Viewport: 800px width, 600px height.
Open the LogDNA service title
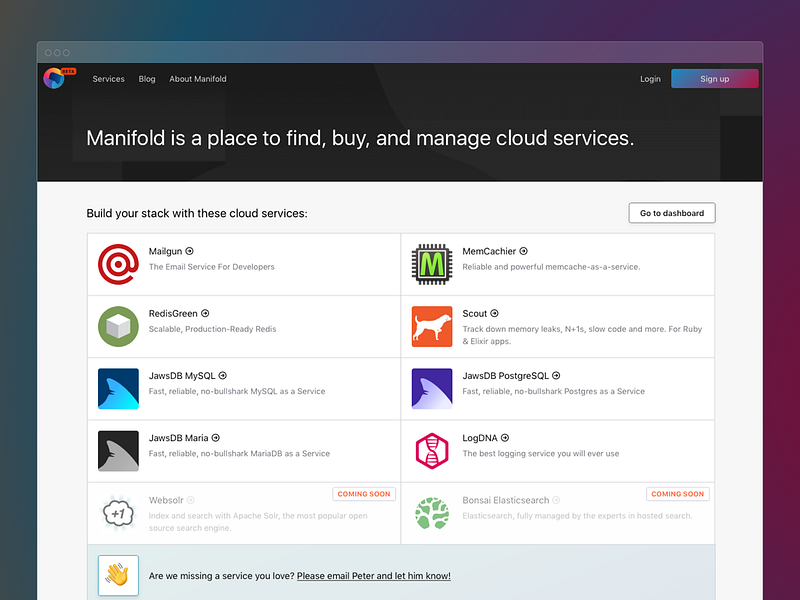pos(480,438)
